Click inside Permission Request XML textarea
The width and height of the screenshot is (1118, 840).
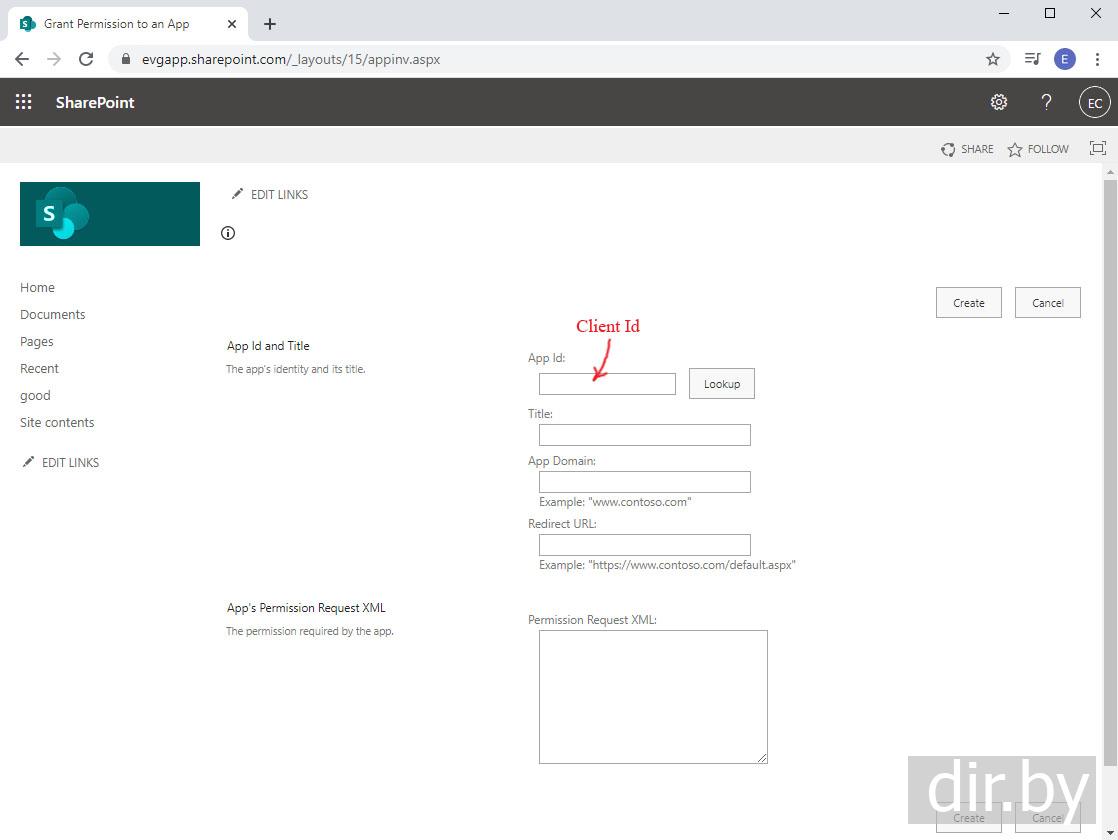coord(653,697)
